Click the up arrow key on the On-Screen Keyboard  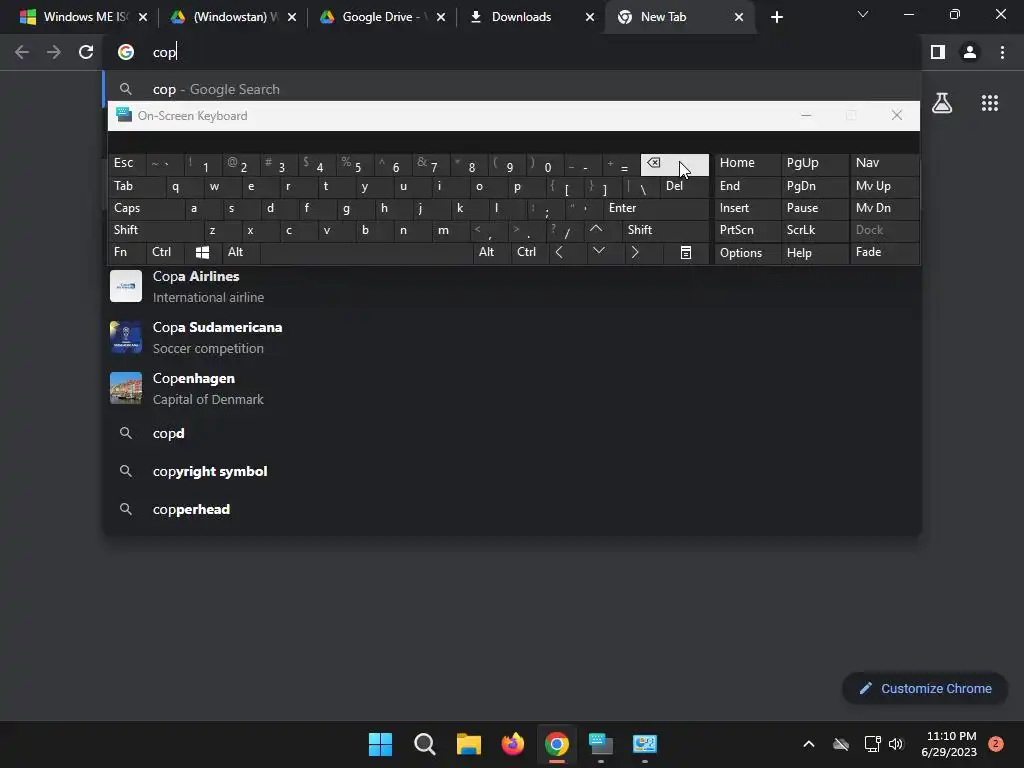click(x=596, y=230)
